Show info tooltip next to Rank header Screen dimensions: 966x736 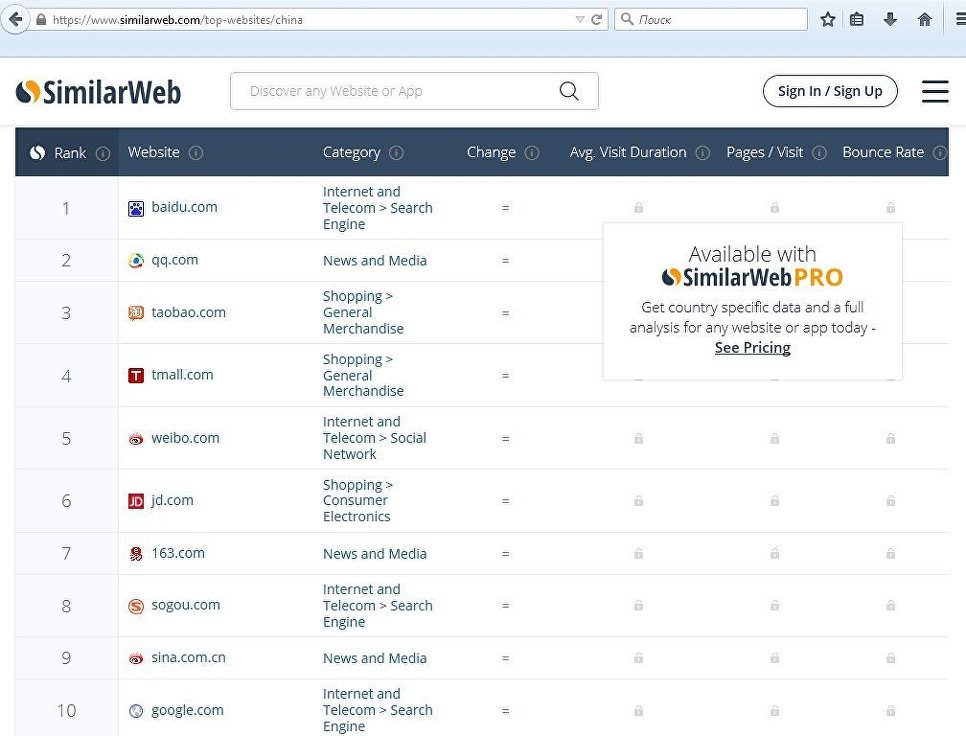pyautogui.click(x=103, y=153)
